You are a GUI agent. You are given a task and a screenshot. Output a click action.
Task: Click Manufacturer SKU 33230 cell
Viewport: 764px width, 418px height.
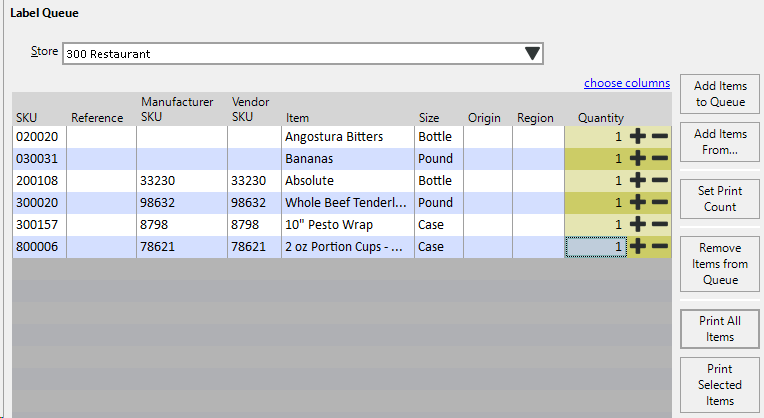(x=182, y=181)
